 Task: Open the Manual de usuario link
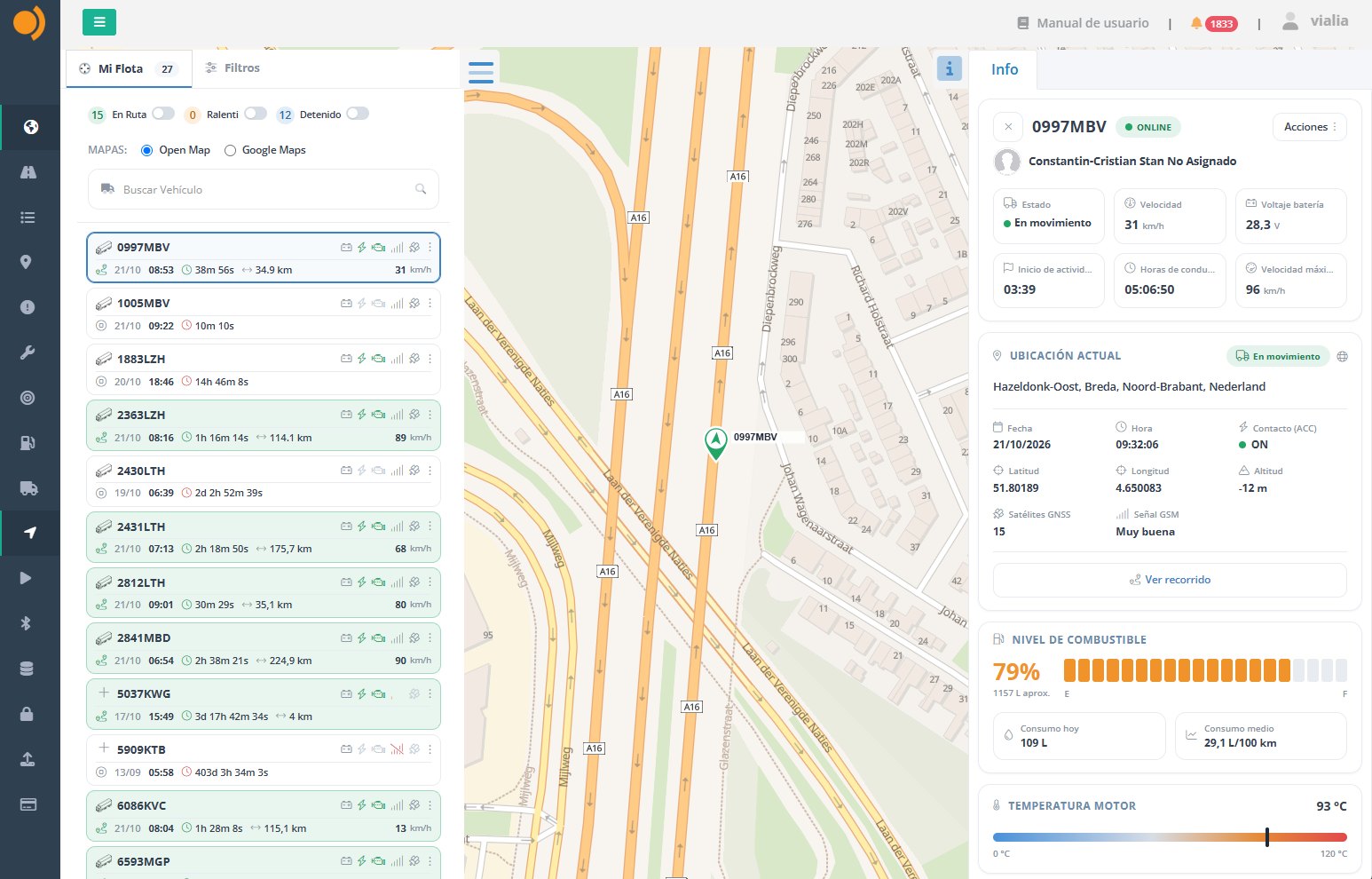click(1083, 23)
